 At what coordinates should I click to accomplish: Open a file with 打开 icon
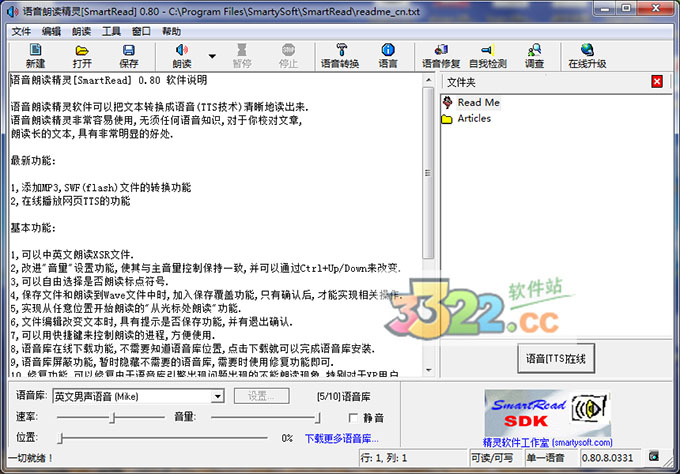(82, 56)
